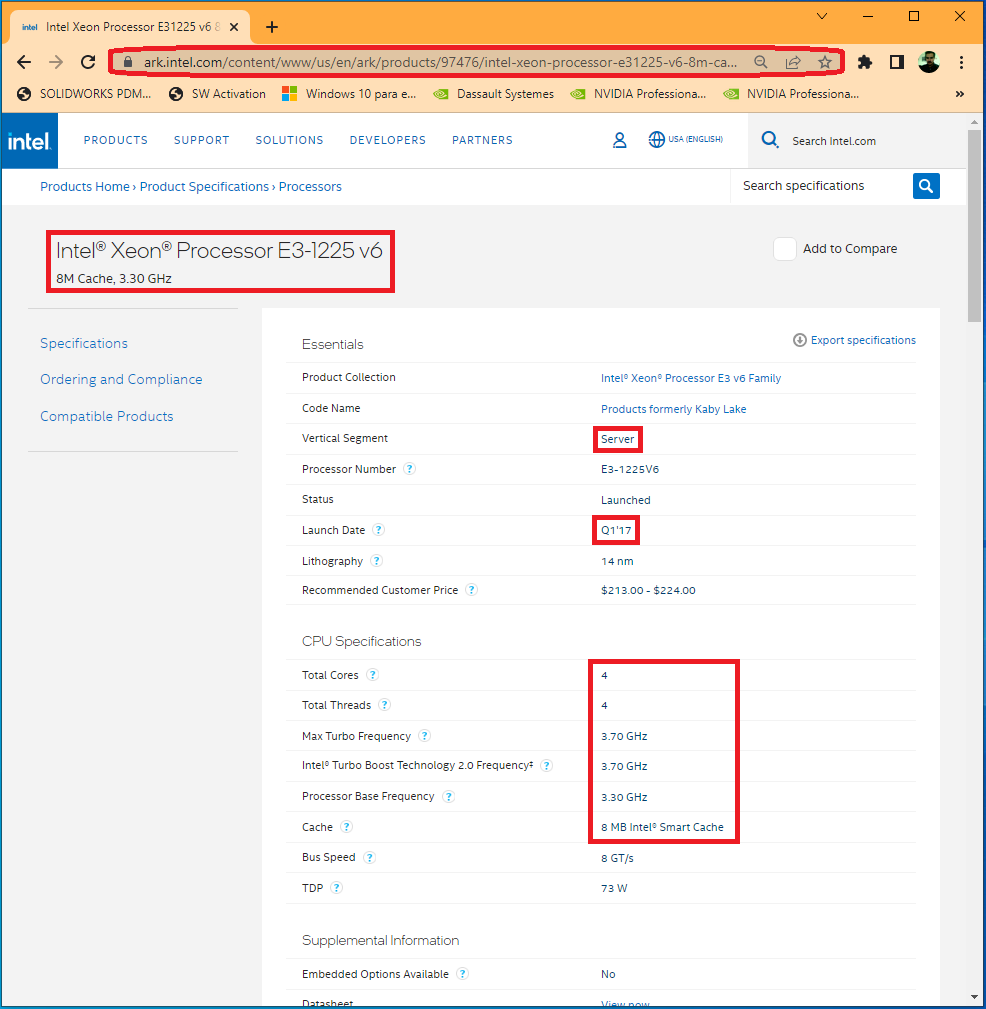Jump to Compatible Products section
Viewport: 986px width, 1009px height.
click(107, 416)
